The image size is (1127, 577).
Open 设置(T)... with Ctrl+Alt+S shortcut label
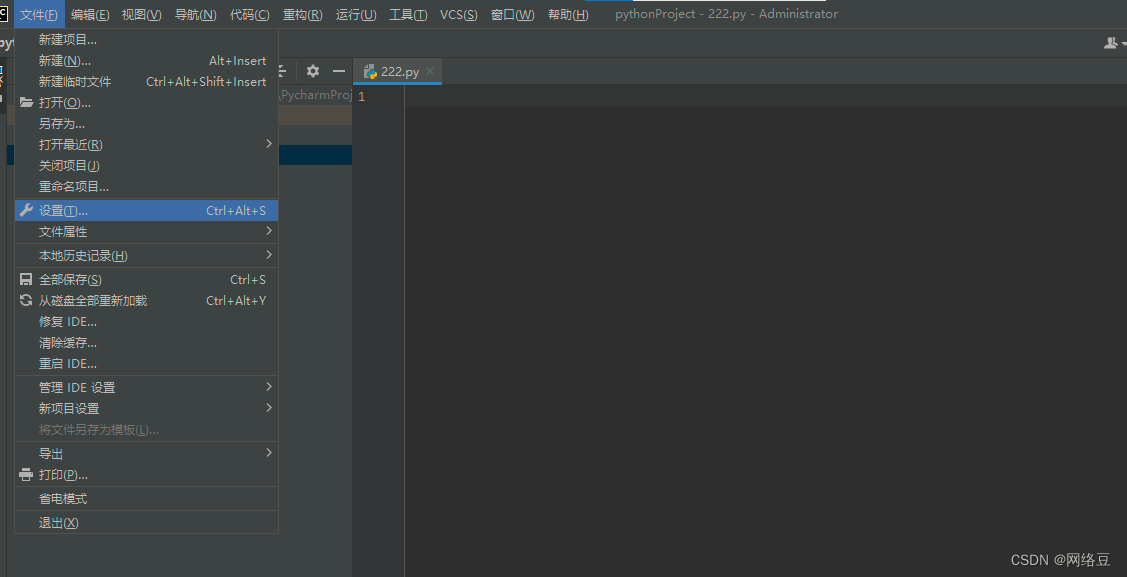coord(147,211)
